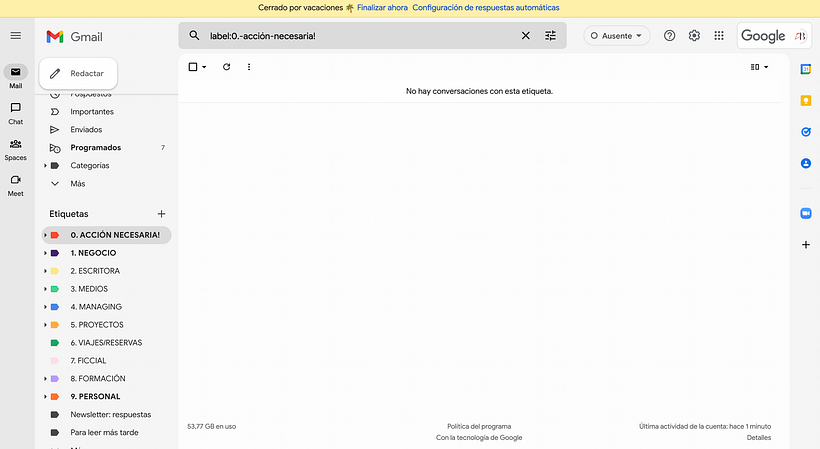
Task: Expand the 8. FORMACIÓN label
Action: (45, 378)
